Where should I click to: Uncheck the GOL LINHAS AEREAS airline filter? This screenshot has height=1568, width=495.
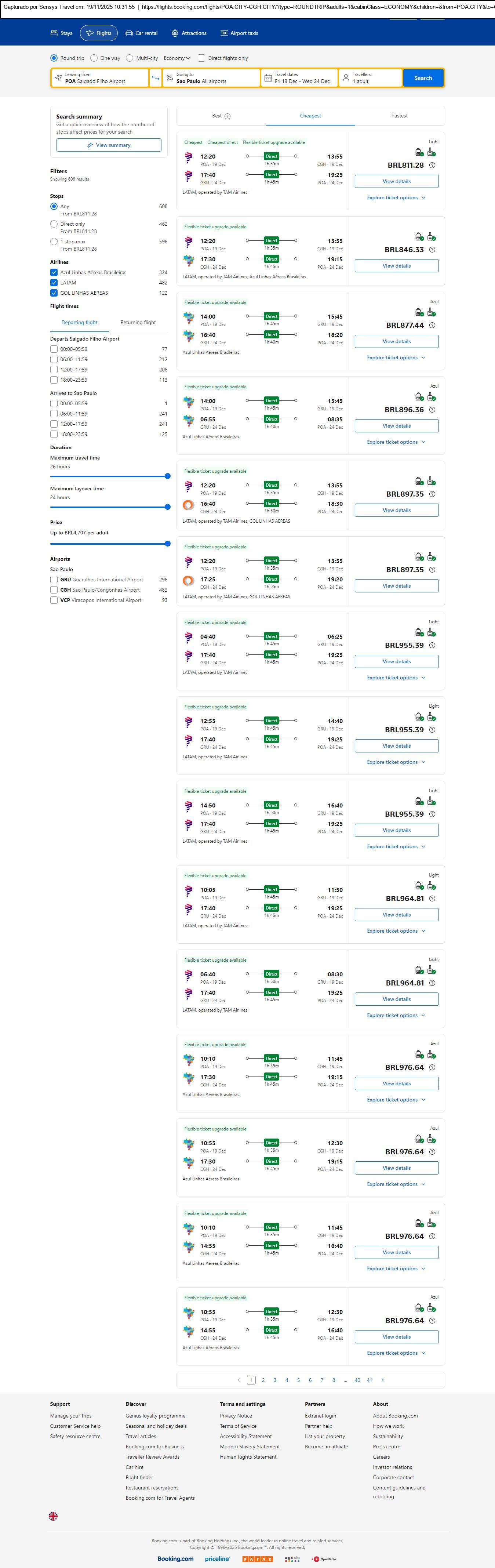[54, 293]
